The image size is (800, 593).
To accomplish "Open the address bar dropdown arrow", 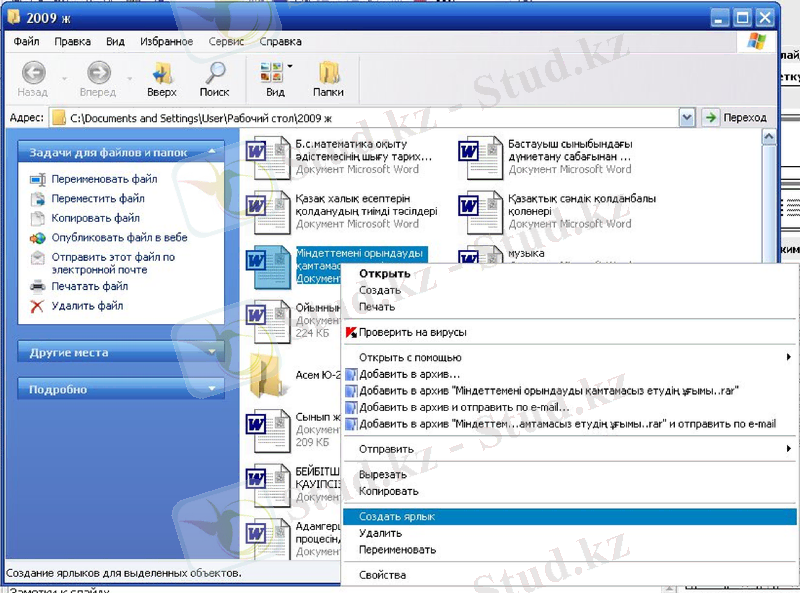I will (687, 118).
